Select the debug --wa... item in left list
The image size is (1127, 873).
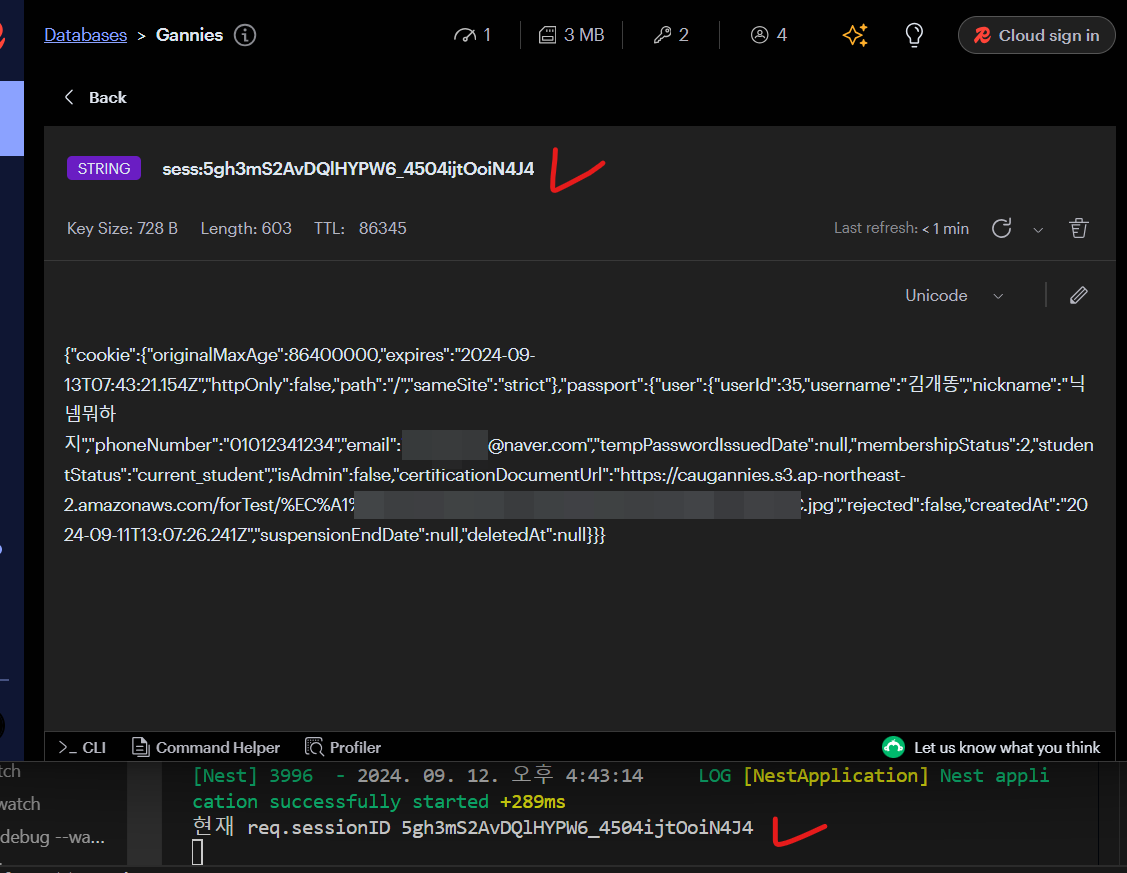click(x=52, y=837)
